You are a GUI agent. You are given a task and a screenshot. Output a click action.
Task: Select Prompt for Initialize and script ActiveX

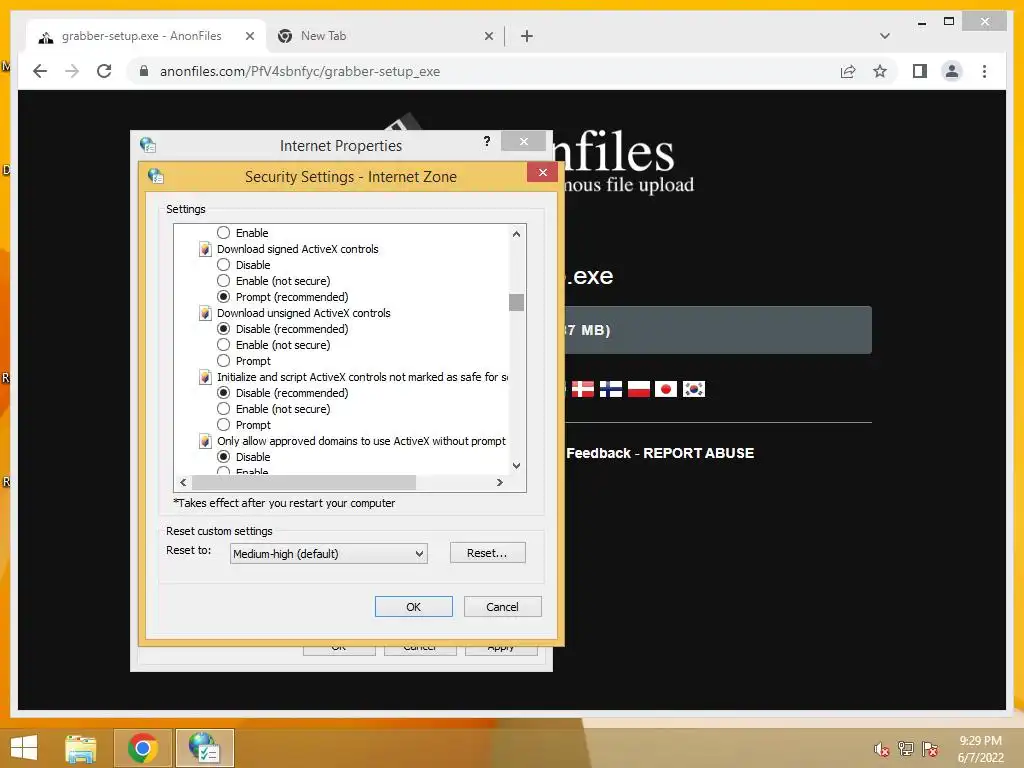(223, 424)
